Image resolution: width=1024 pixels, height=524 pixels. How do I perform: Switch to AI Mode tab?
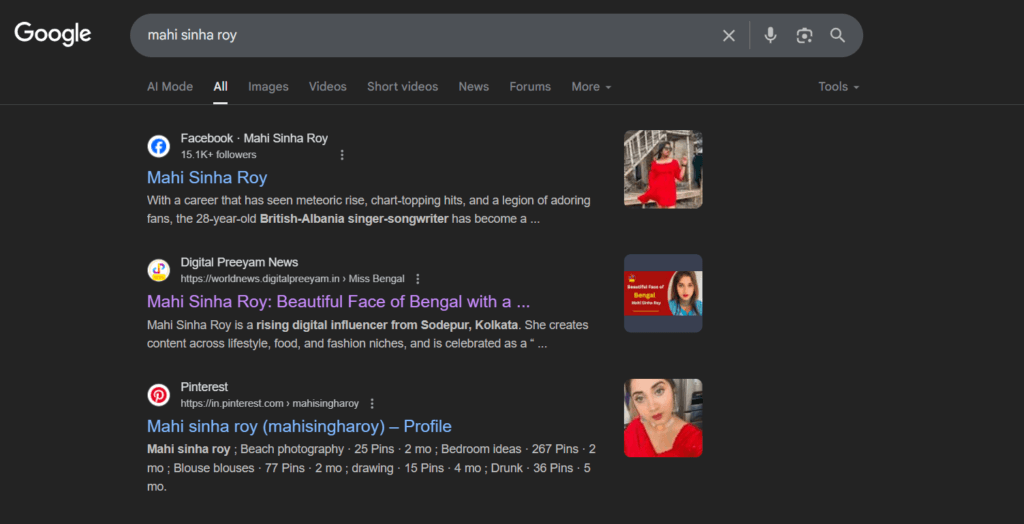point(170,87)
